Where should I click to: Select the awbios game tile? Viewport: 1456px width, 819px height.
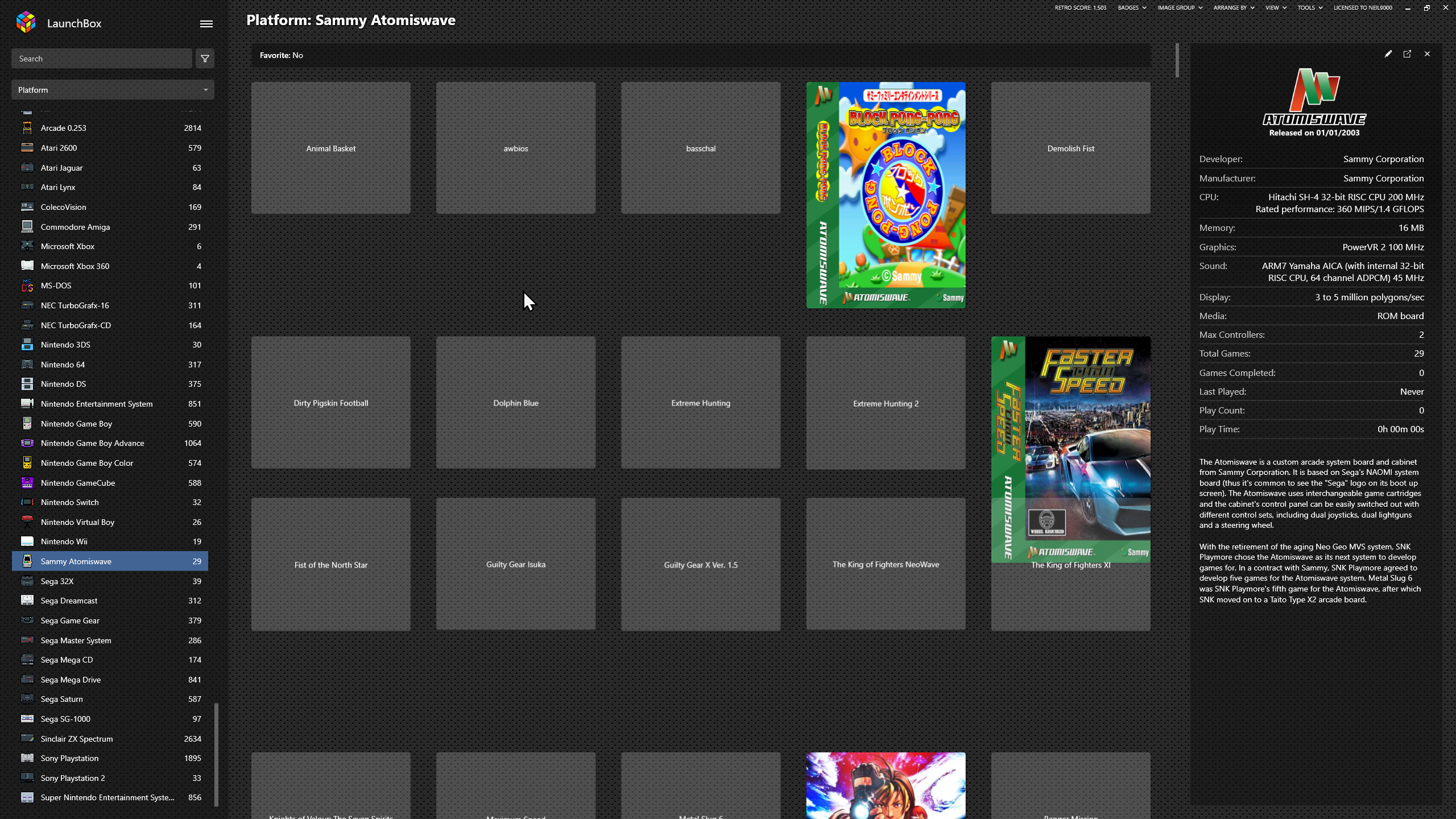(x=516, y=148)
